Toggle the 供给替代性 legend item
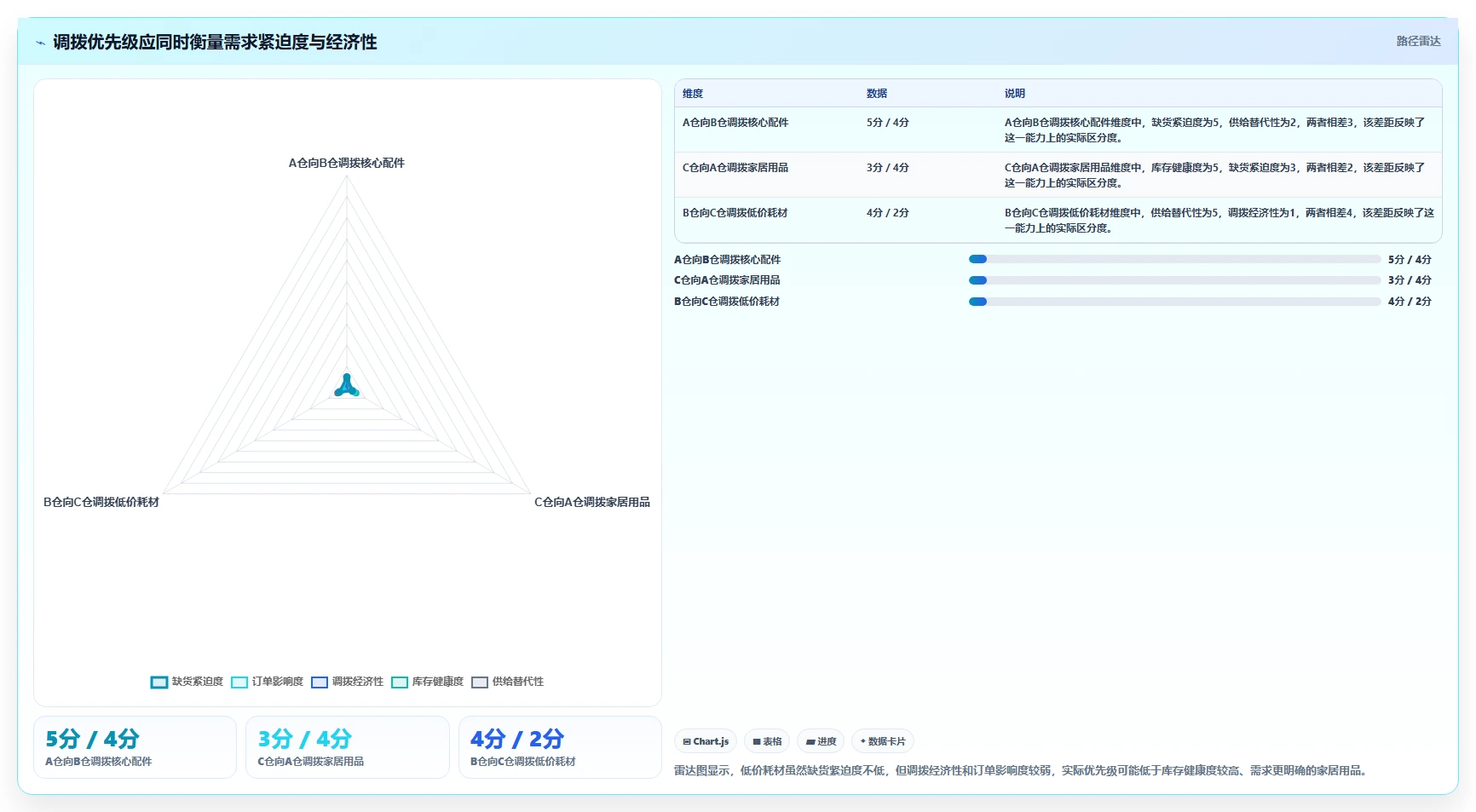This screenshot has height=812, width=1476. click(507, 682)
